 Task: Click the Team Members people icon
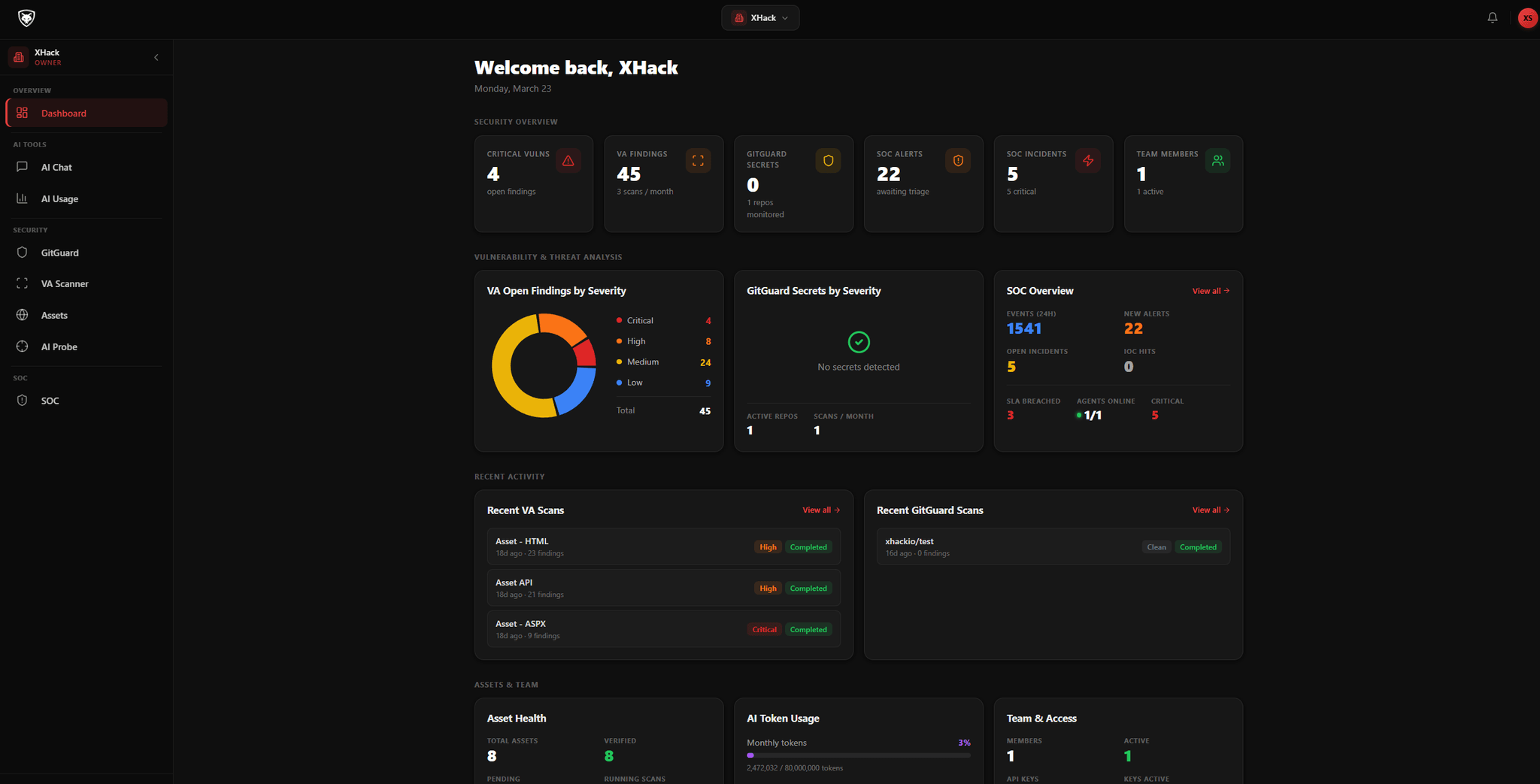point(1218,161)
